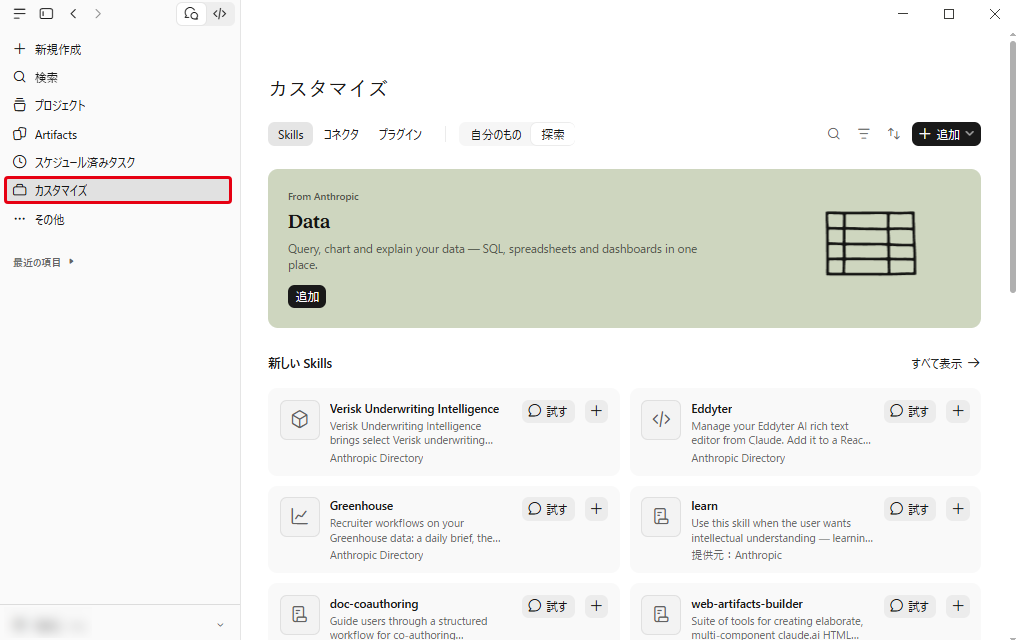1017x640 pixels.
Task: Go back with the left arrow
Action: click(73, 14)
